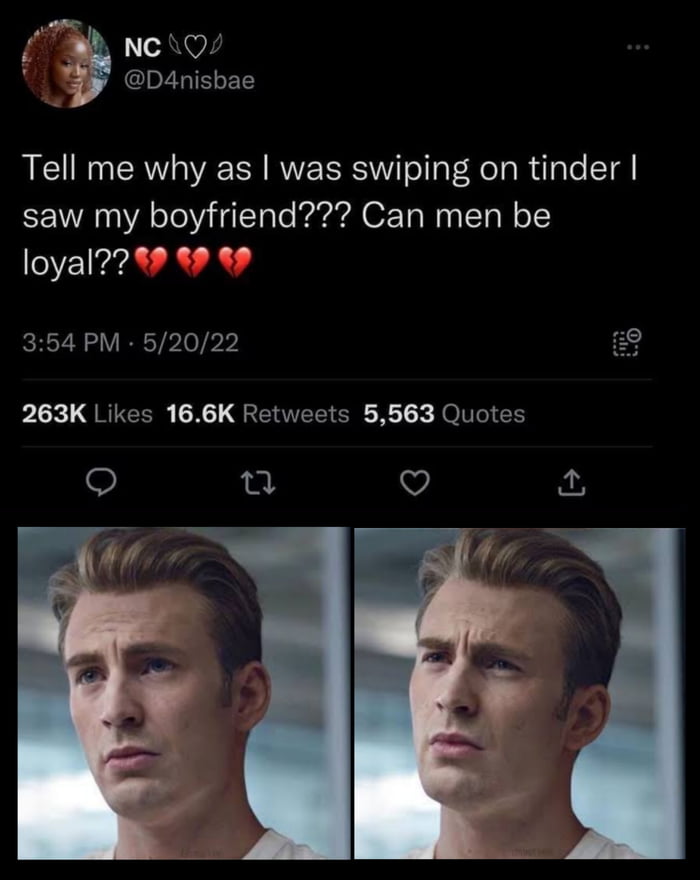The height and width of the screenshot is (880, 700).
Task: Click the heart emoji next to NC
Action: 194,48
